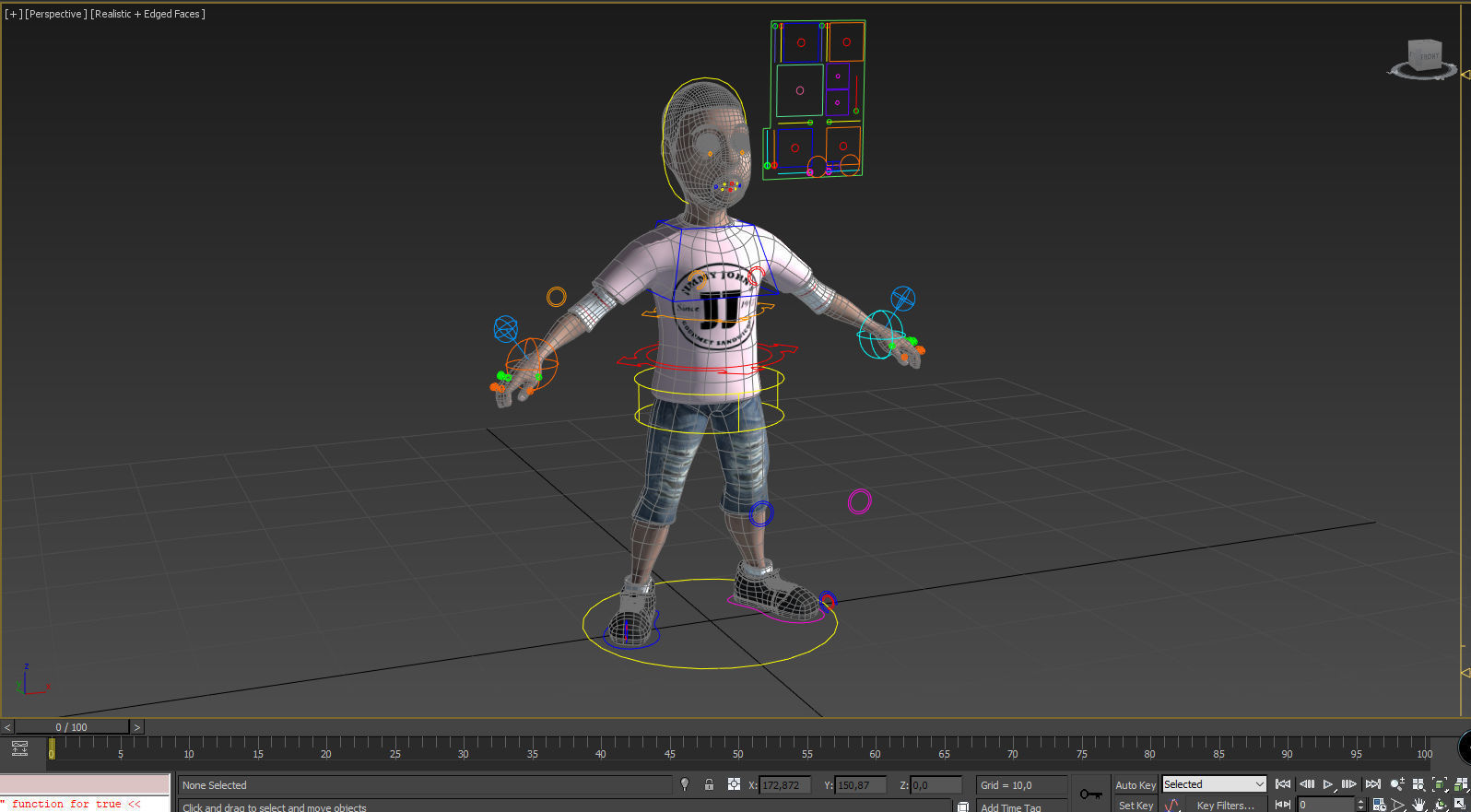This screenshot has height=812, width=1471.
Task: Click Zoom Extents Selected icon
Action: pos(1440,784)
